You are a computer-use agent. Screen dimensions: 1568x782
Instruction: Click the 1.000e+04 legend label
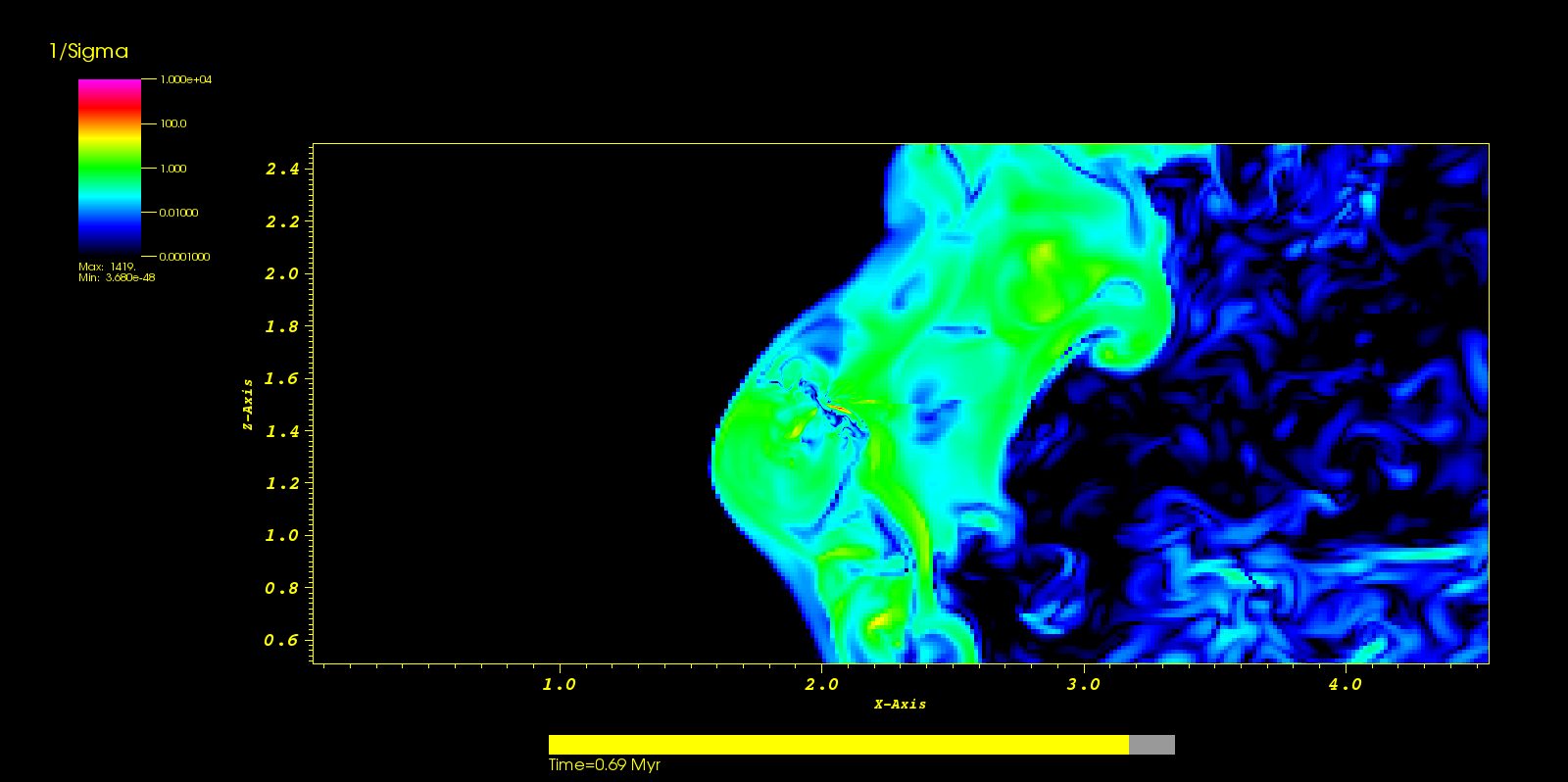(185, 79)
